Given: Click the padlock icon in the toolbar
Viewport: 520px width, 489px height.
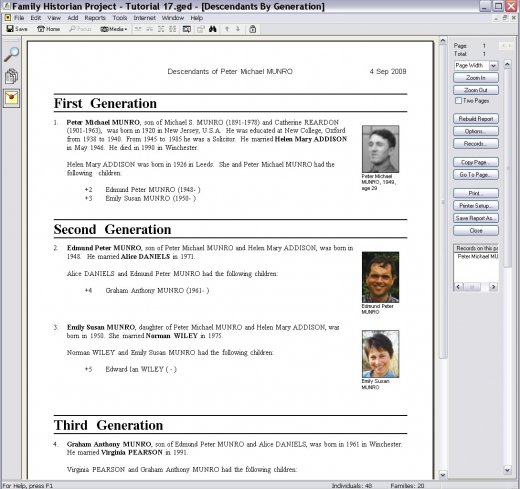Looking at the screenshot, I should click(x=252, y=29).
